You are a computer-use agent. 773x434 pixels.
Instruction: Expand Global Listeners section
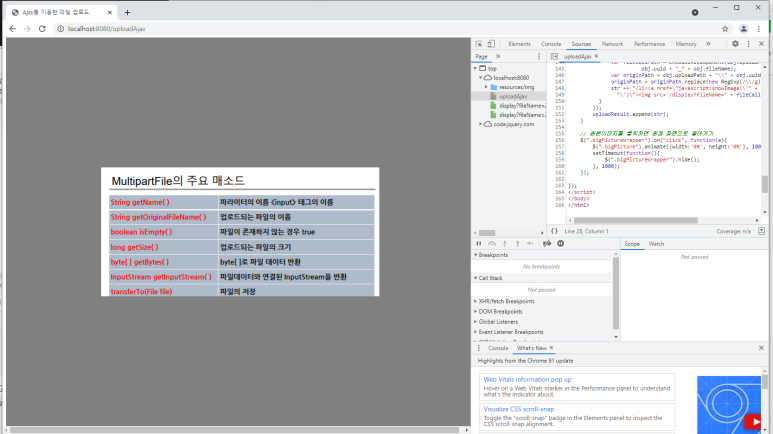(x=496, y=322)
